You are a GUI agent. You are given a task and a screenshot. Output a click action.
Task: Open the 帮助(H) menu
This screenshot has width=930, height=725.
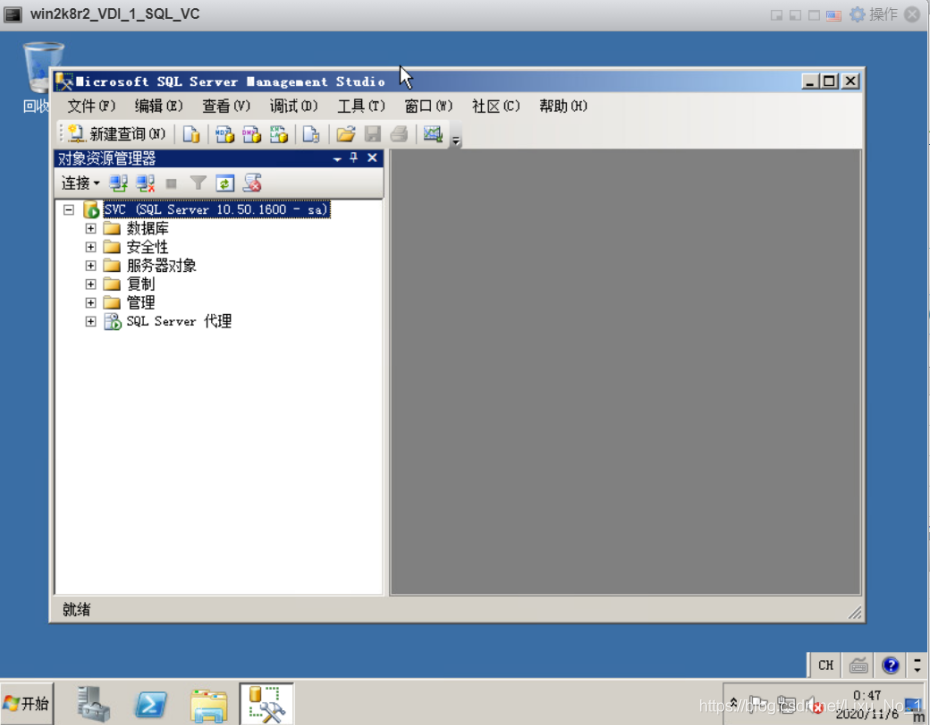coord(563,106)
